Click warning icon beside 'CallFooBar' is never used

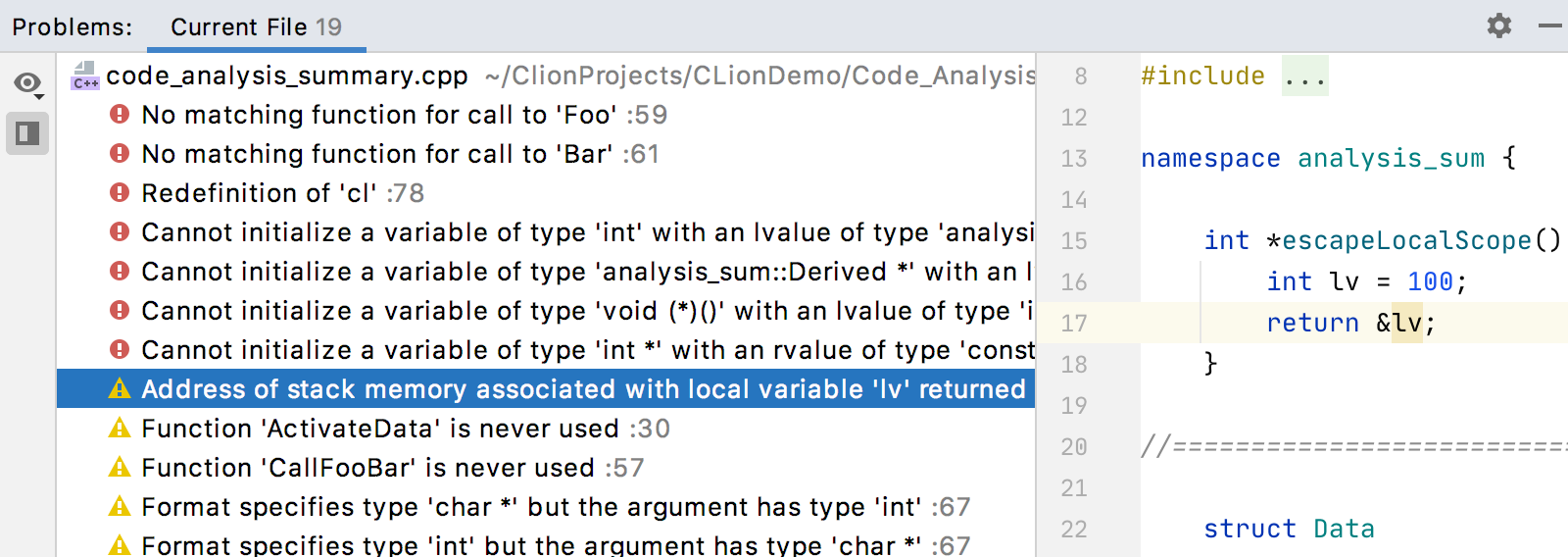pos(120,468)
